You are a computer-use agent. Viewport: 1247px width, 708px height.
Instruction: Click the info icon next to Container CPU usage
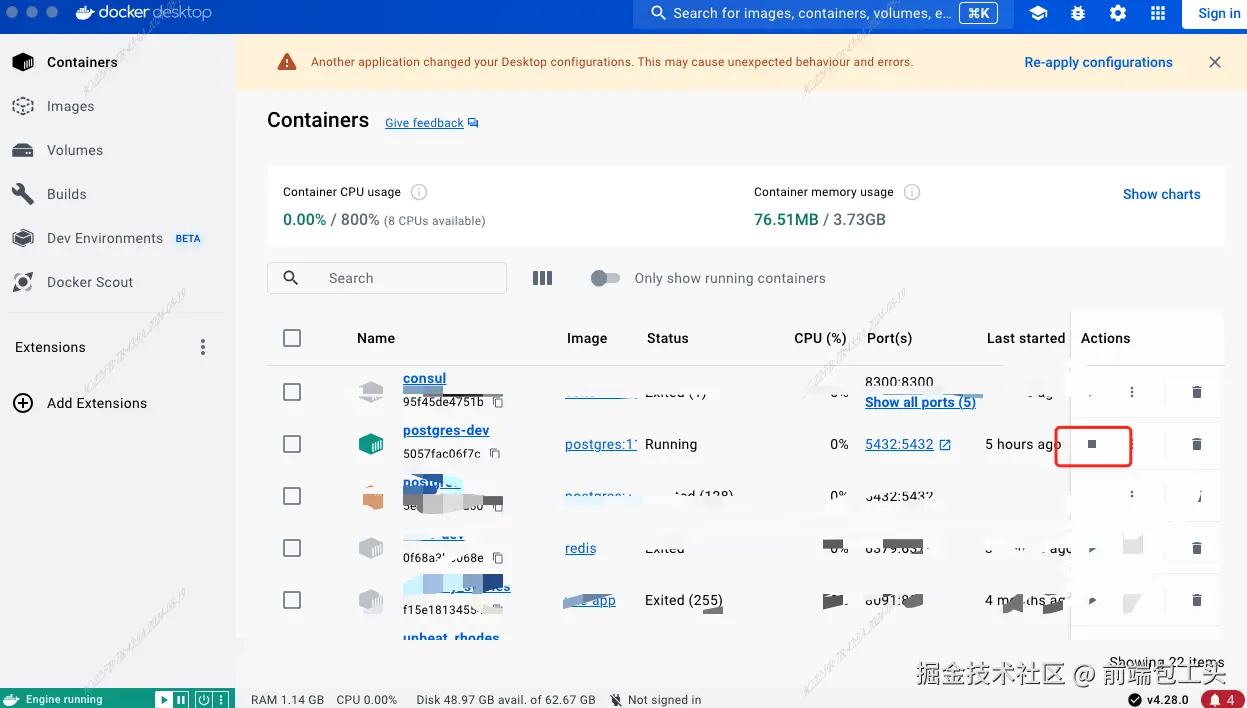click(x=419, y=192)
